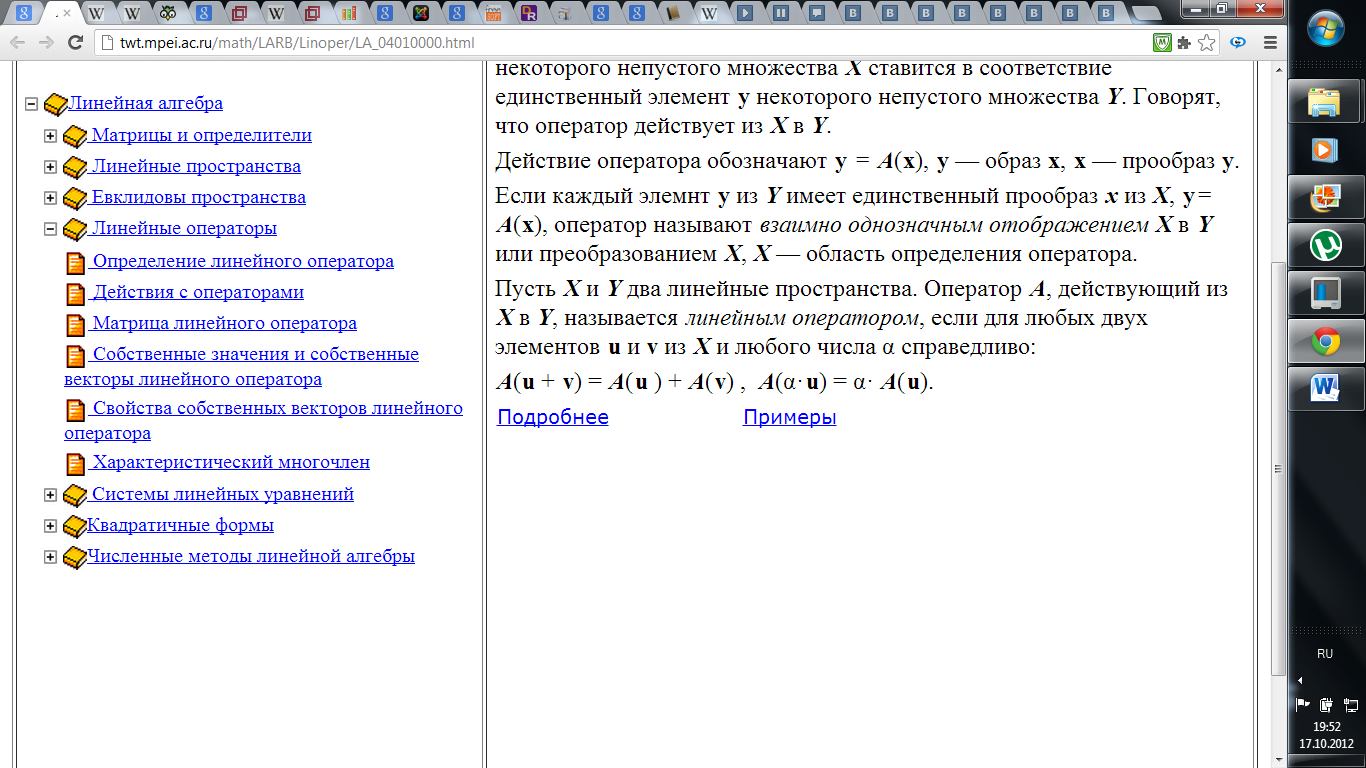
Task: Go back using browser Back arrow
Action: click(x=19, y=43)
